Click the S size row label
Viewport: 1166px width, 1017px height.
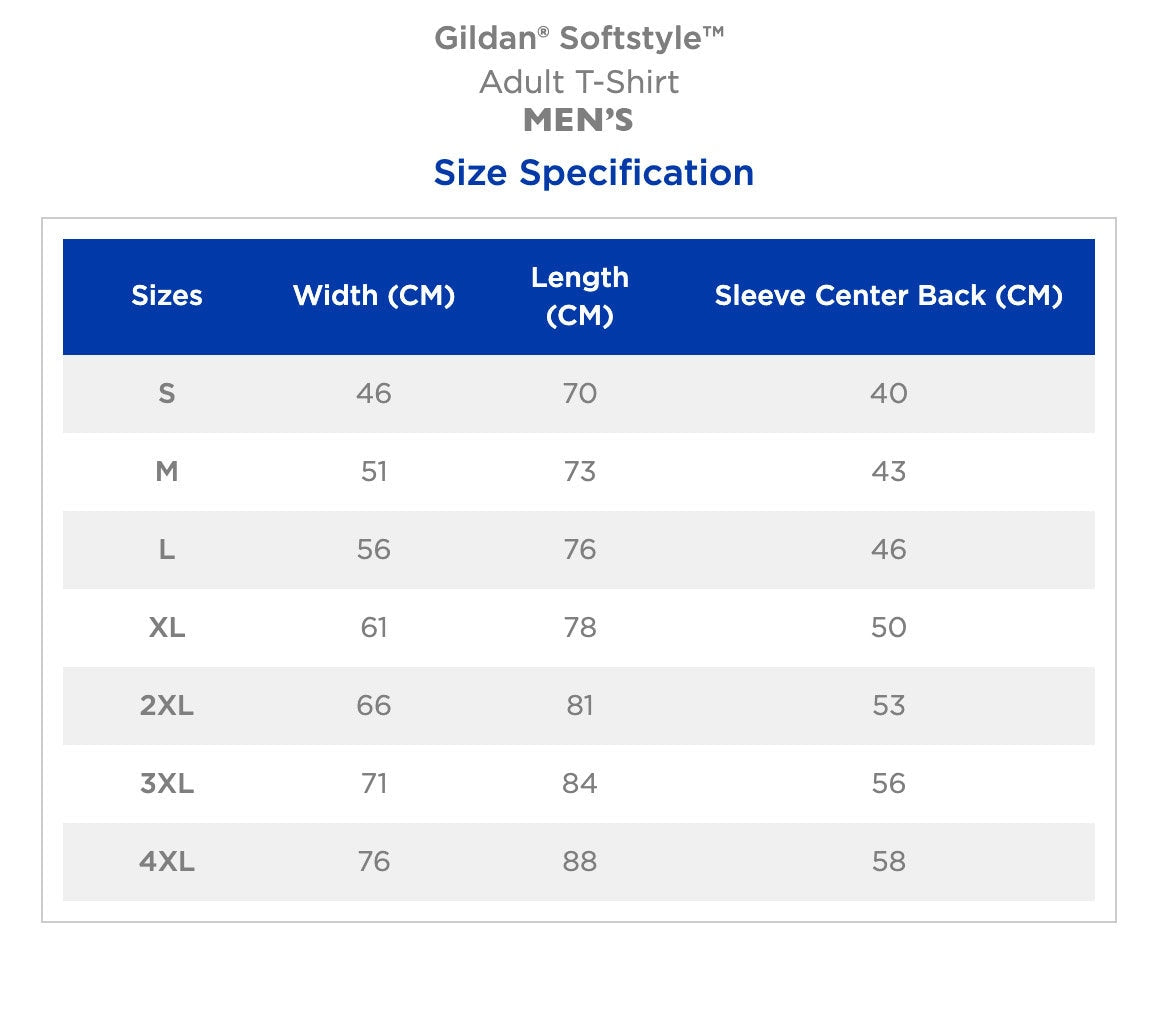(x=167, y=394)
